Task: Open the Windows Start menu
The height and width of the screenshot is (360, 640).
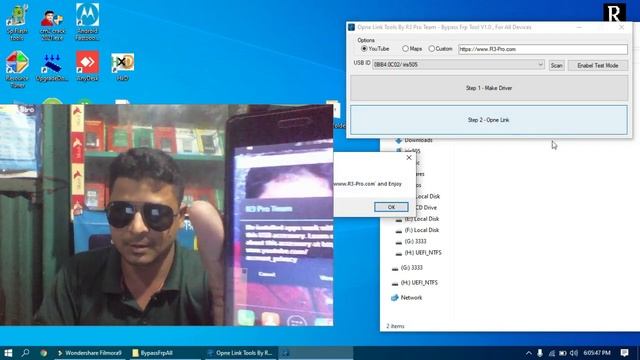Action: 8,353
